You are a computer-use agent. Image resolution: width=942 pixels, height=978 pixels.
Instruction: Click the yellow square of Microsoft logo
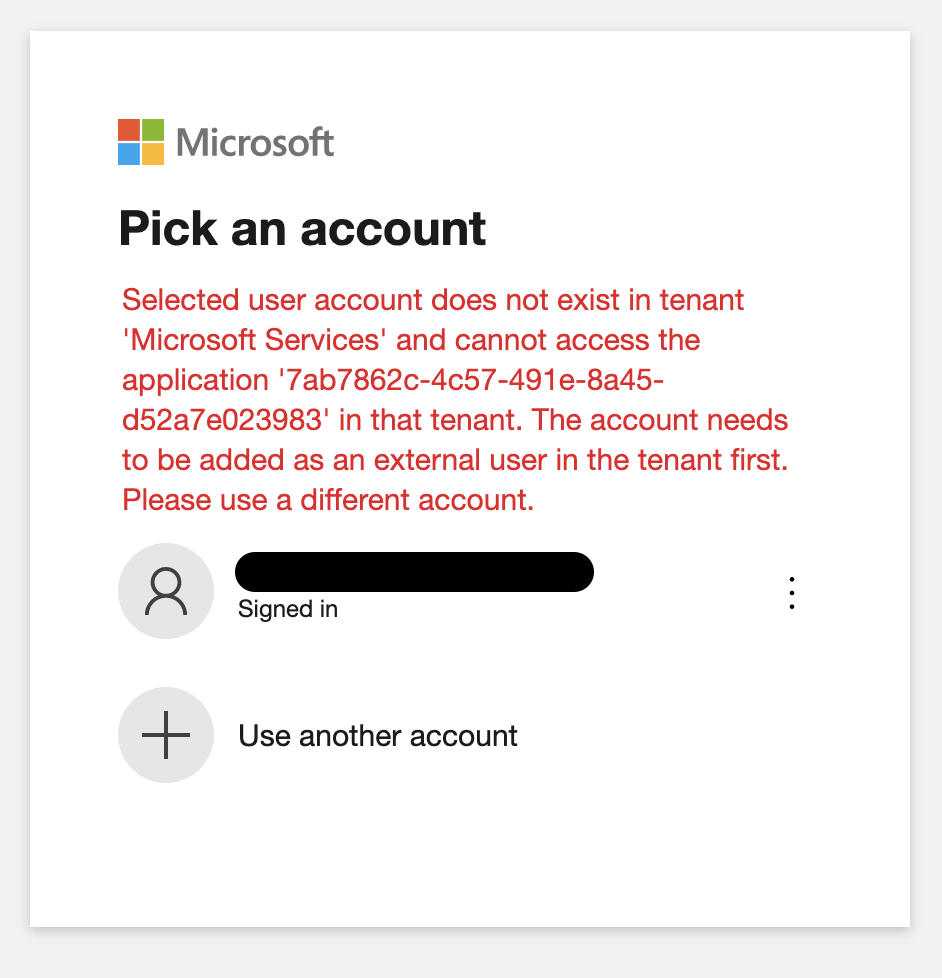[153, 154]
